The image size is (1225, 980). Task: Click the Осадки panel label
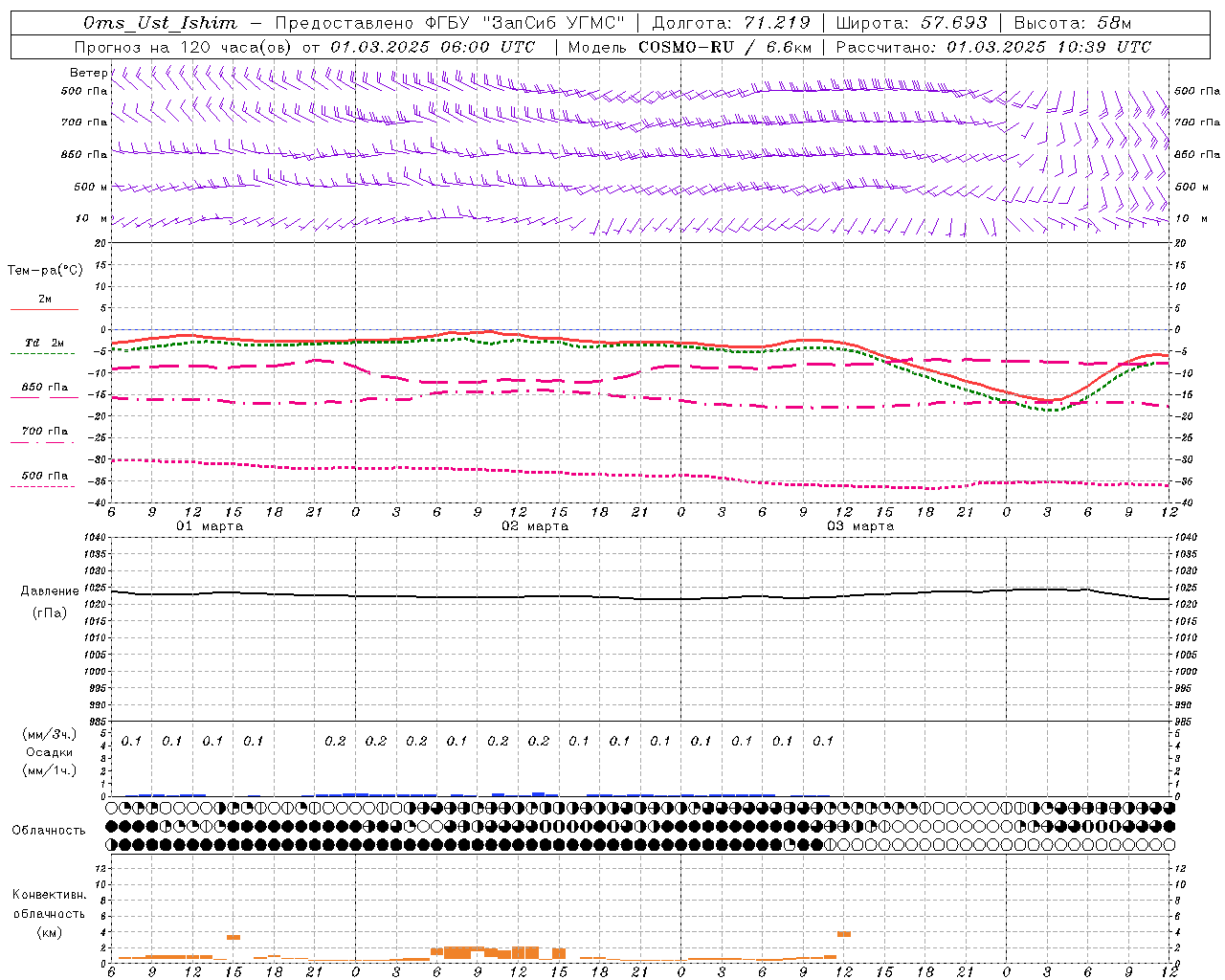50,752
